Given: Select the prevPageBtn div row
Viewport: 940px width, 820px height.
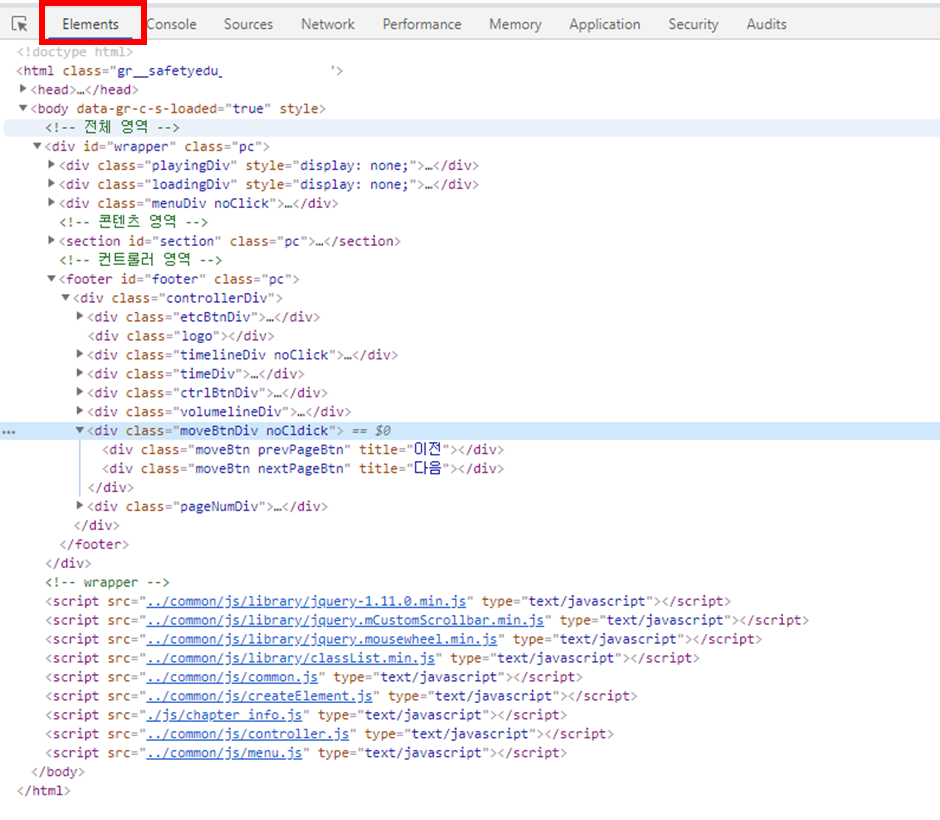Looking at the screenshot, I should point(303,450).
